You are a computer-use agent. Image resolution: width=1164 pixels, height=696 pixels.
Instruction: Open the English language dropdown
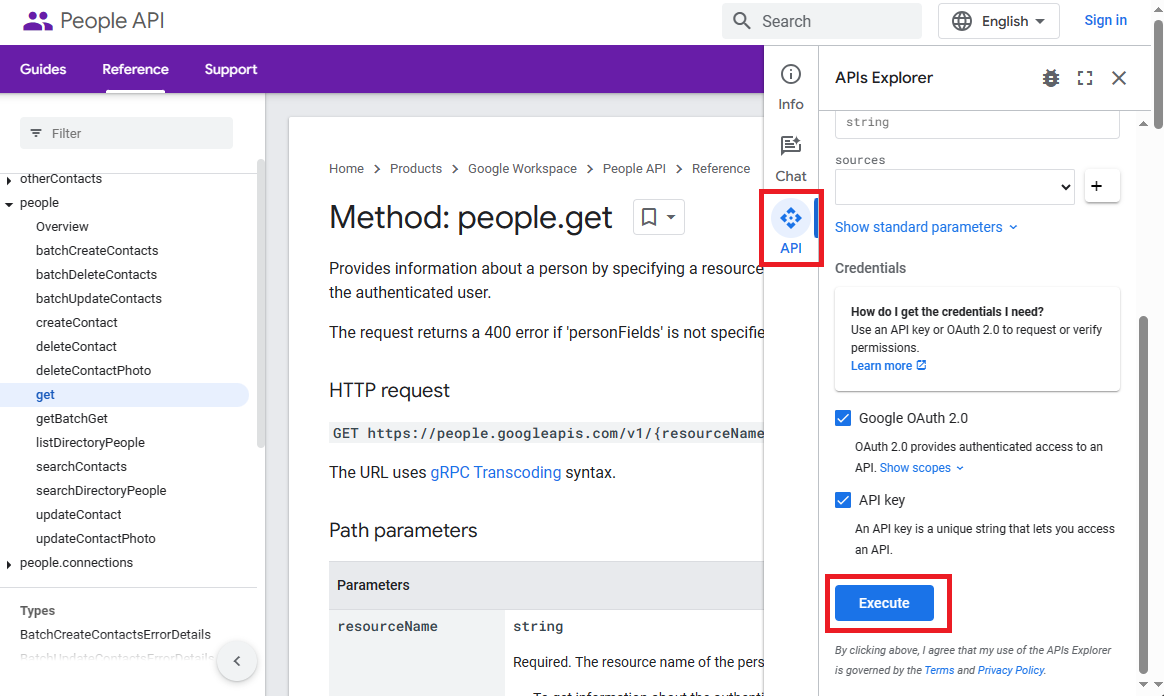(998, 21)
